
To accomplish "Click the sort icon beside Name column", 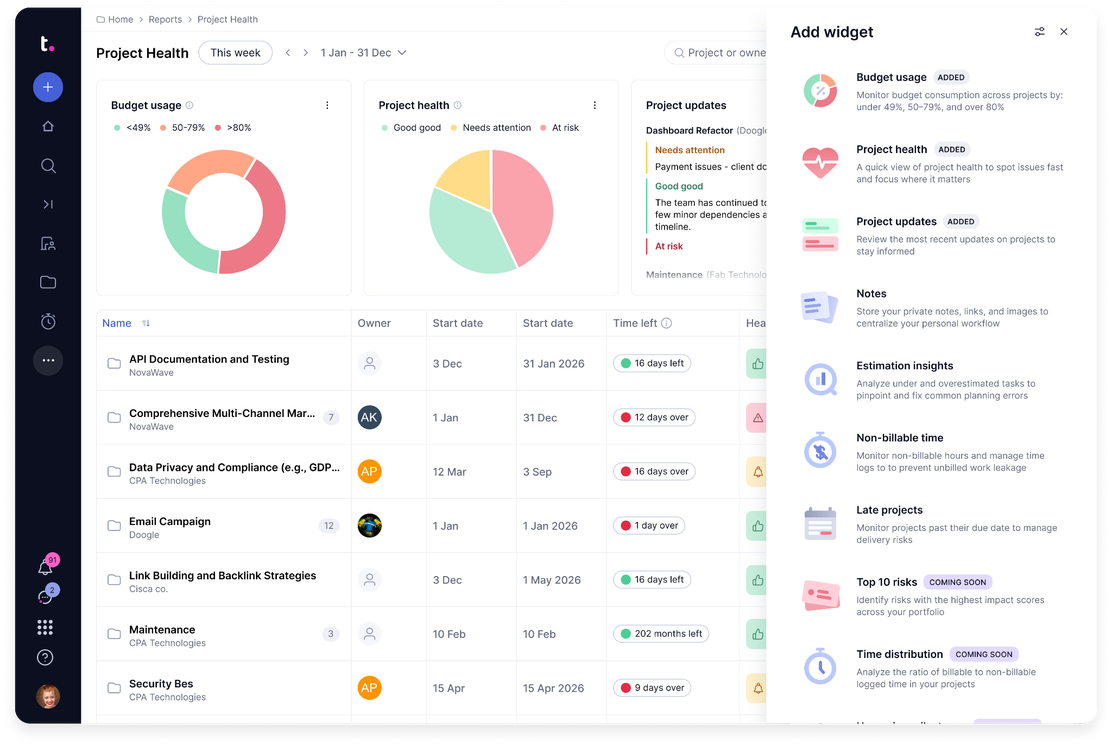I will [x=145, y=323].
